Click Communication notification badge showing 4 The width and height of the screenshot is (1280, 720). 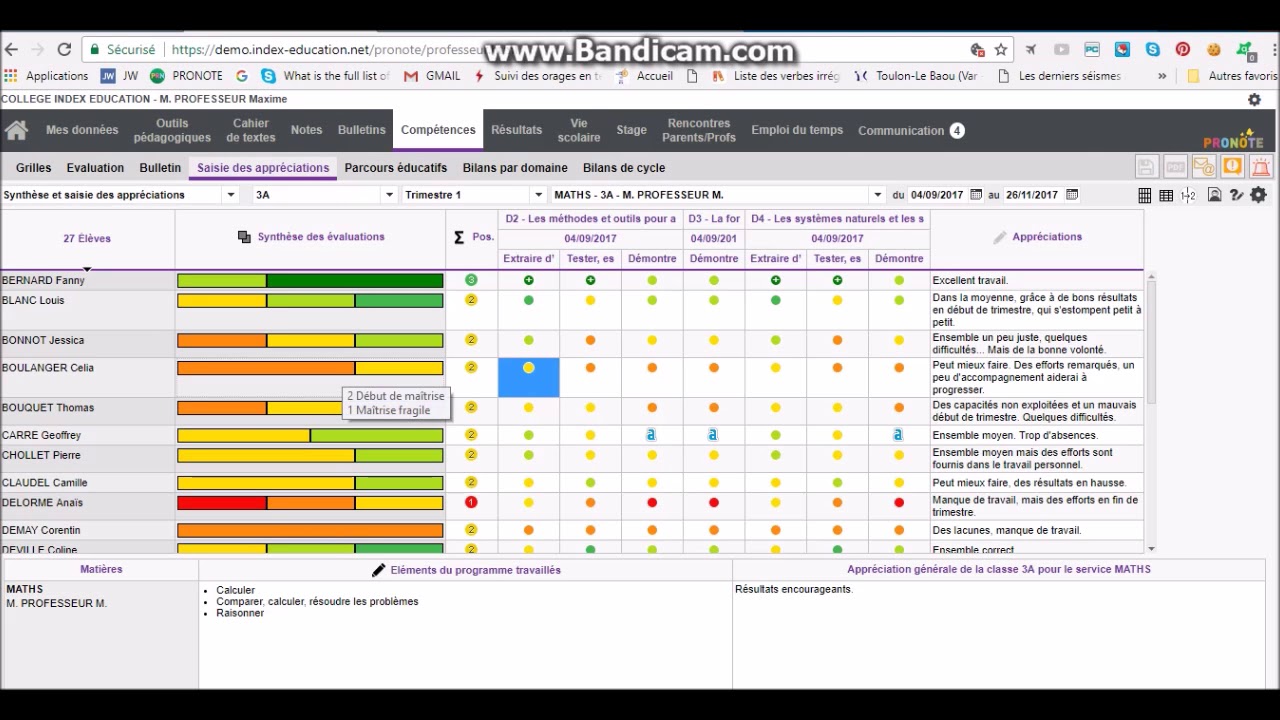pos(957,130)
